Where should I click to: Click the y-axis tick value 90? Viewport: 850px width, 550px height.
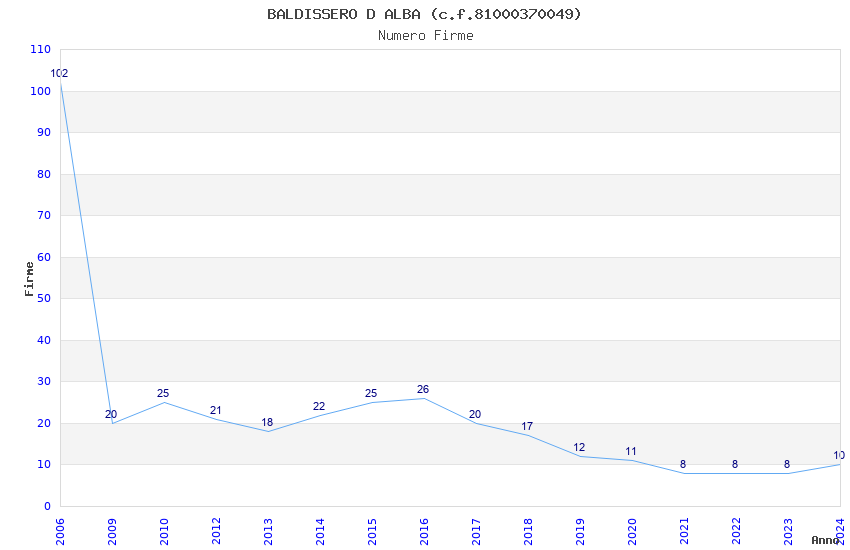(44, 132)
